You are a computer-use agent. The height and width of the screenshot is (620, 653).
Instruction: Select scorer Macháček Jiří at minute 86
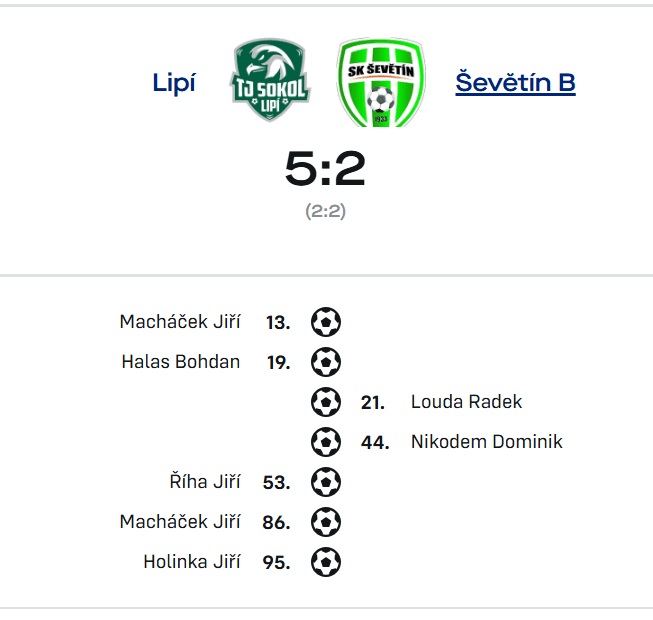(x=180, y=521)
